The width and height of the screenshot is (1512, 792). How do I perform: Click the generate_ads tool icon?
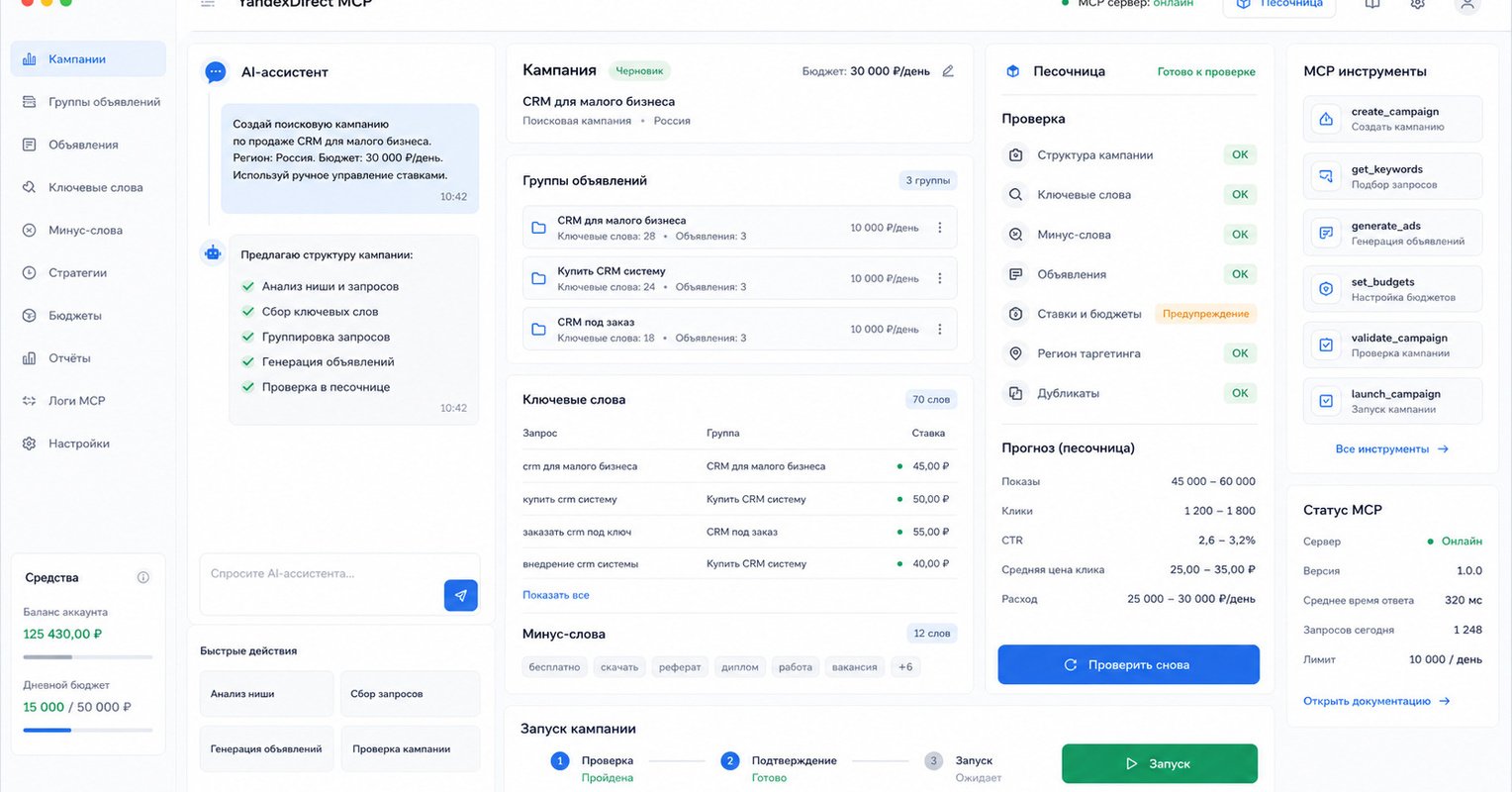[x=1326, y=233]
